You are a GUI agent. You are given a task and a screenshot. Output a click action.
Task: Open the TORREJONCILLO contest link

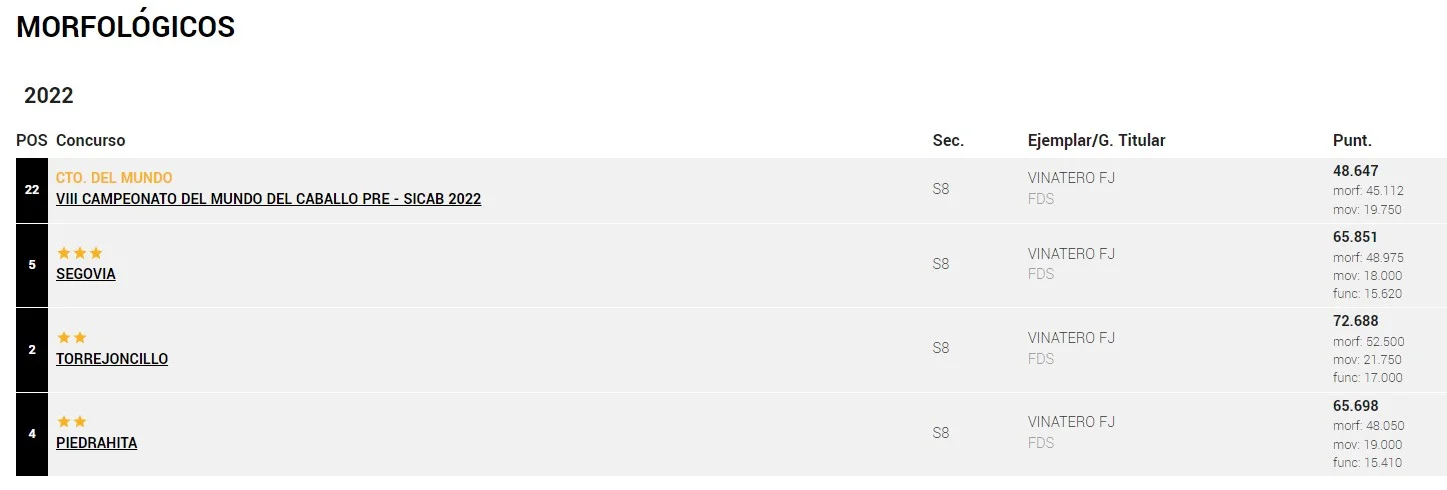[x=112, y=359]
